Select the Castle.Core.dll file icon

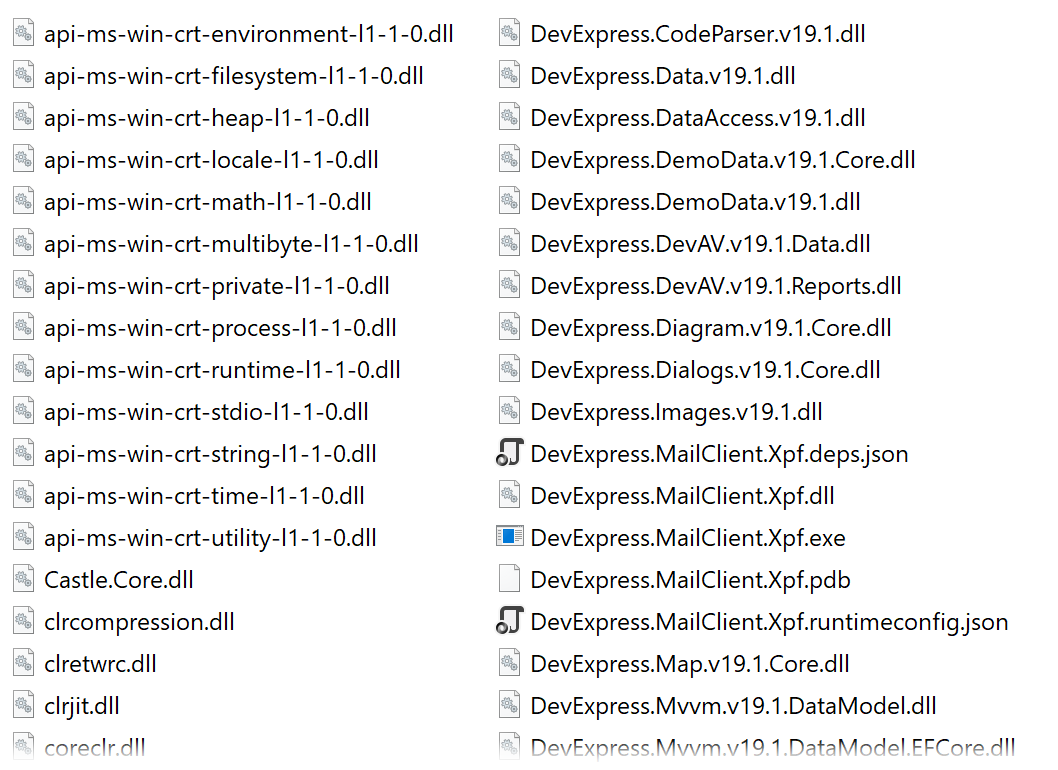tap(24, 579)
